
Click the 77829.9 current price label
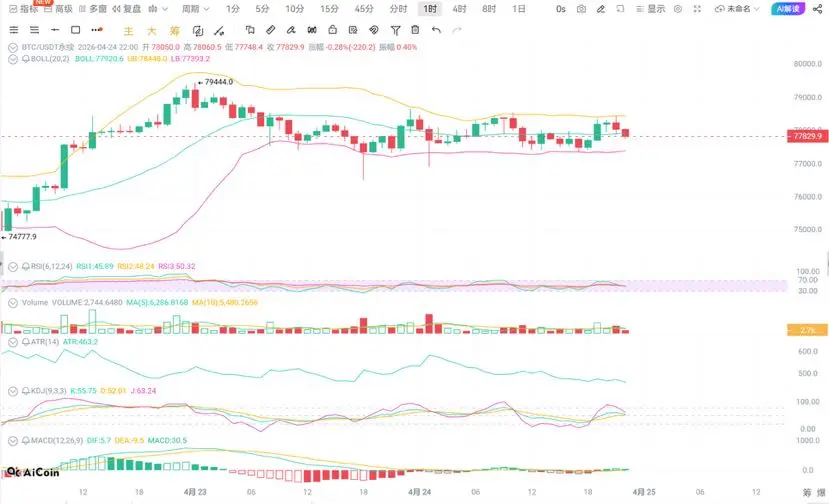tap(807, 136)
